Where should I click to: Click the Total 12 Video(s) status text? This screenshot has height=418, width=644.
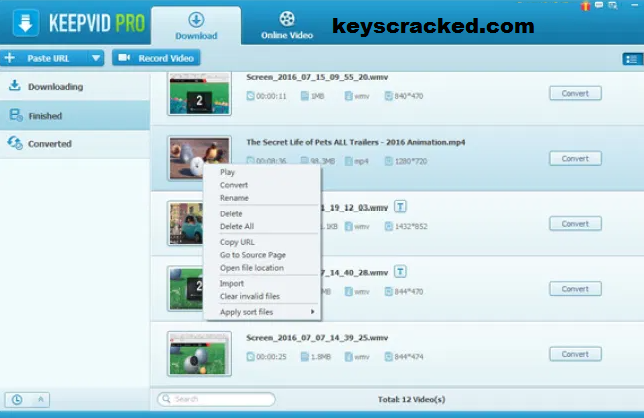tap(412, 399)
